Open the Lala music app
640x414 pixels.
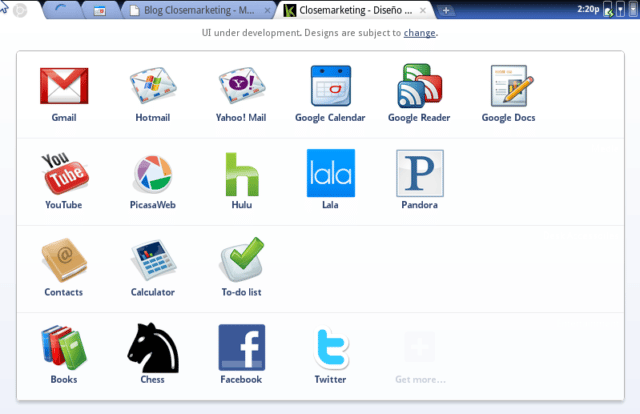click(331, 173)
